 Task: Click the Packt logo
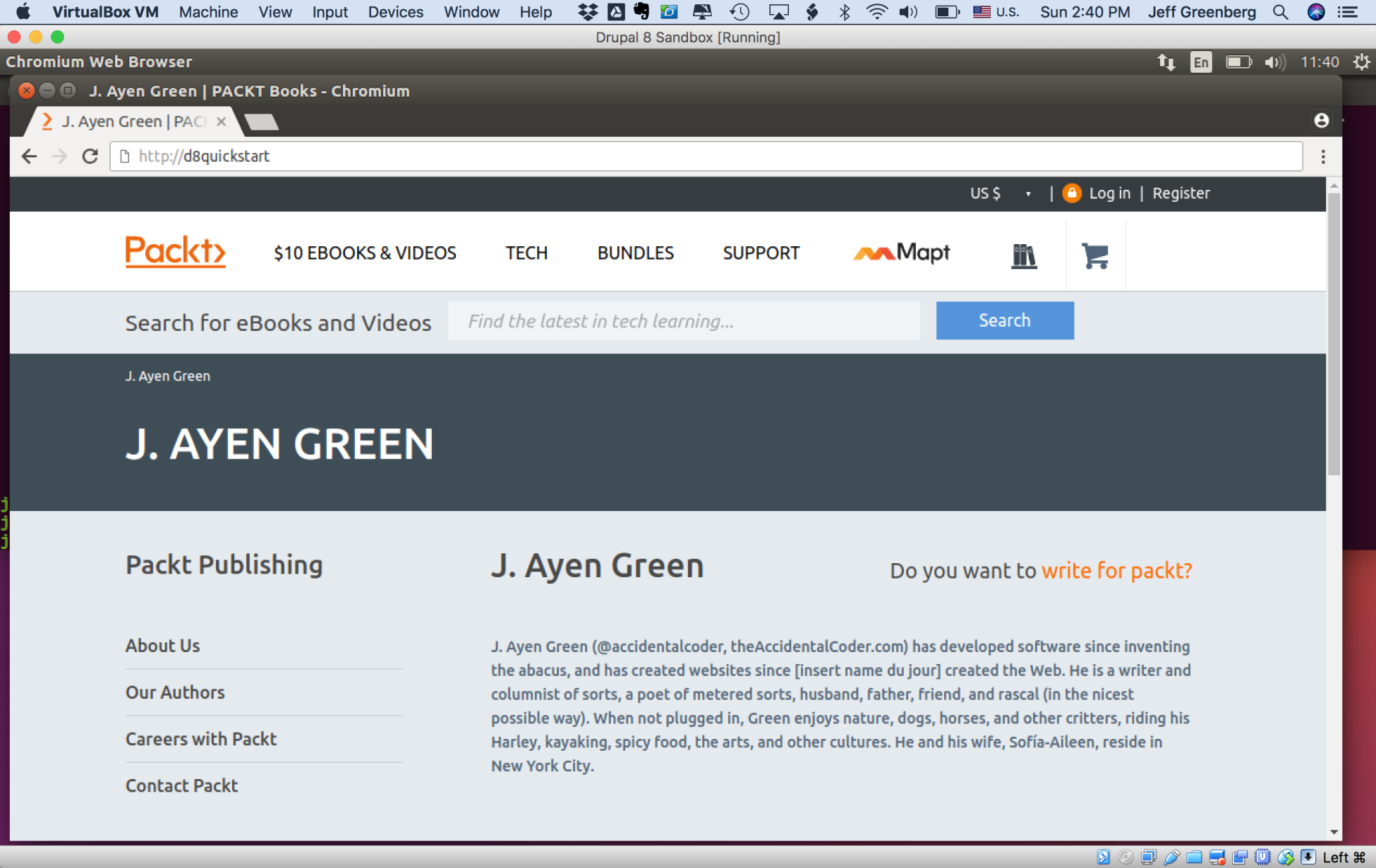175,252
